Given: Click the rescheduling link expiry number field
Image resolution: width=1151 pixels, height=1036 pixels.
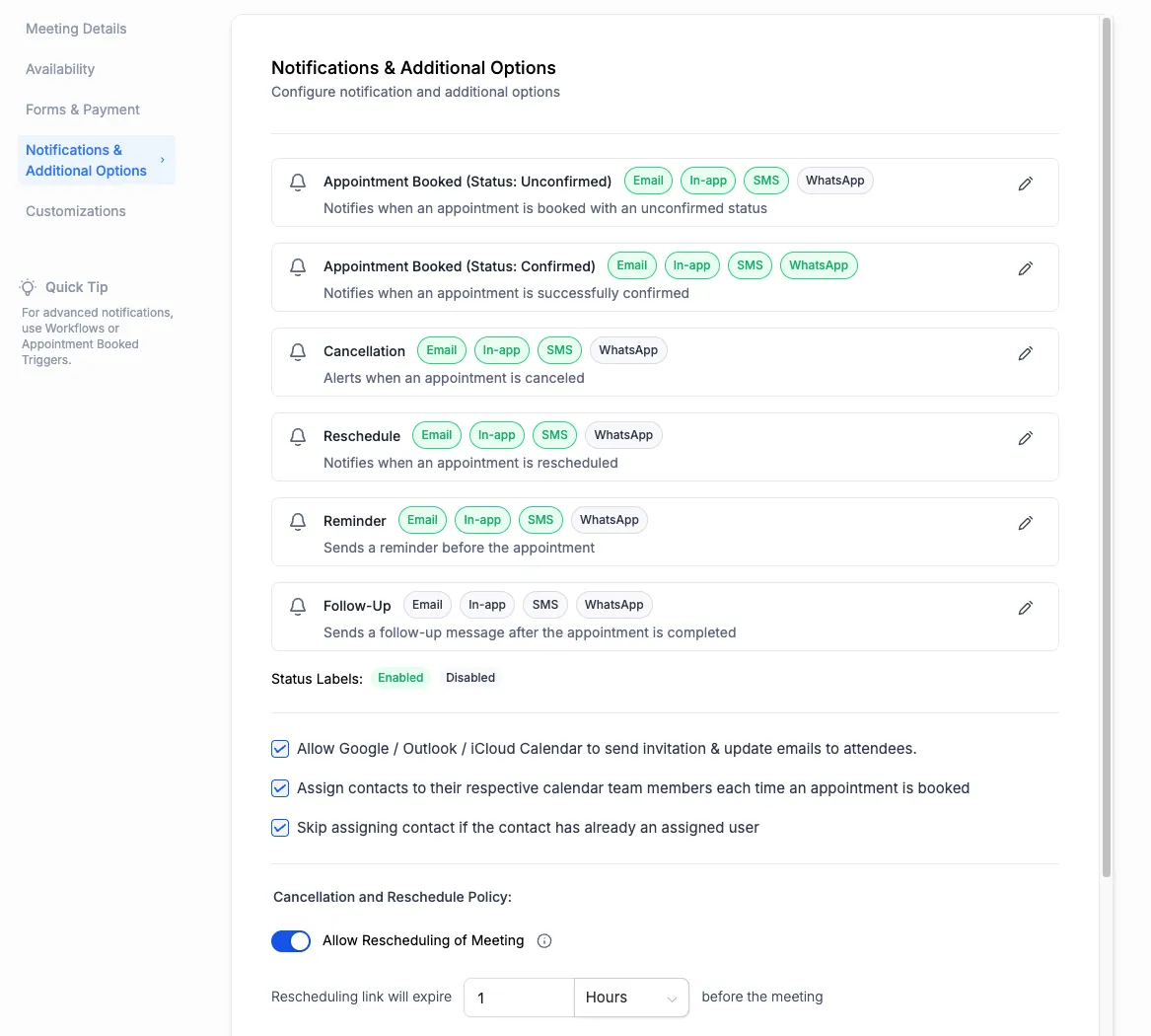Looking at the screenshot, I should tap(519, 998).
